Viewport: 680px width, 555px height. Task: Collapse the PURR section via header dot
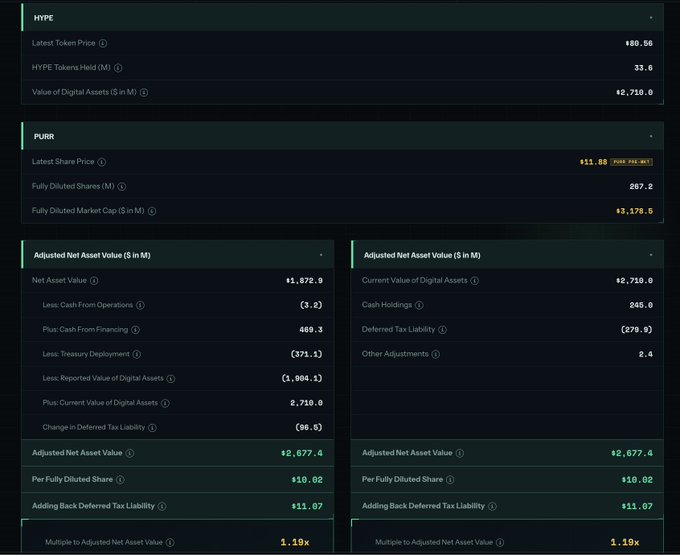tap(651, 137)
